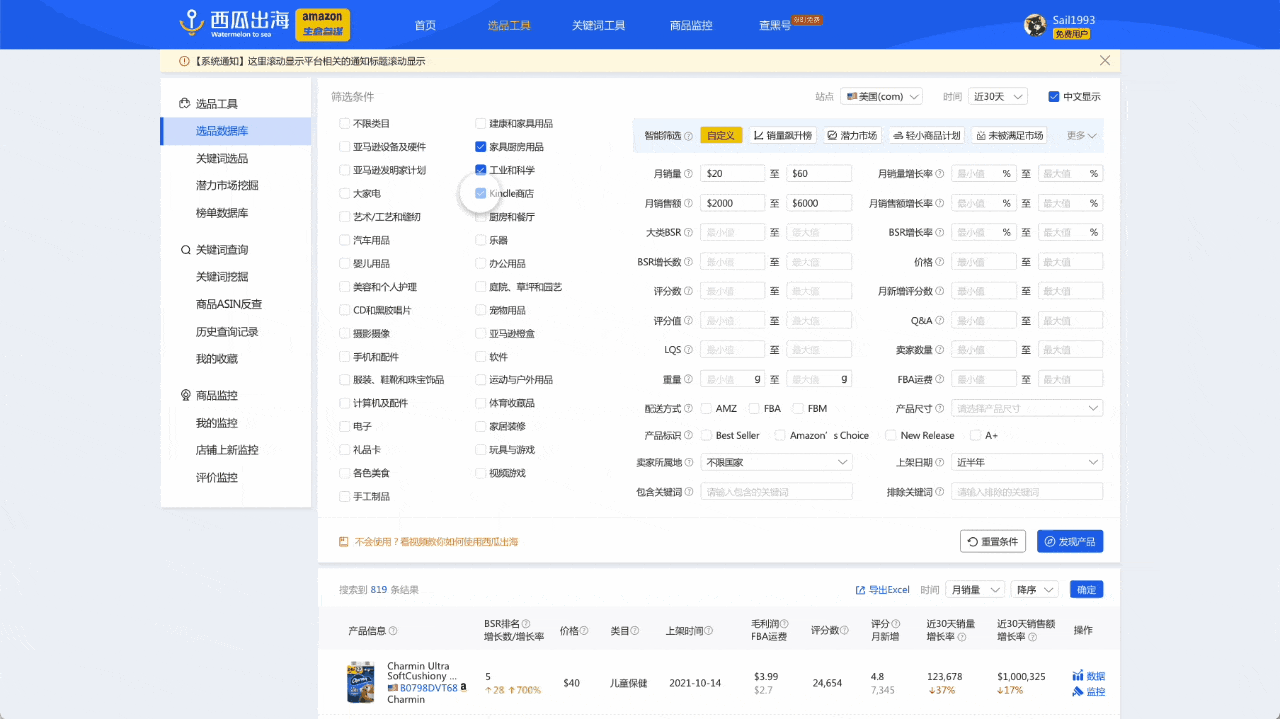Viewport: 1280px width, 719px height.
Task: Click the 重置条件 reset button
Action: click(993, 541)
